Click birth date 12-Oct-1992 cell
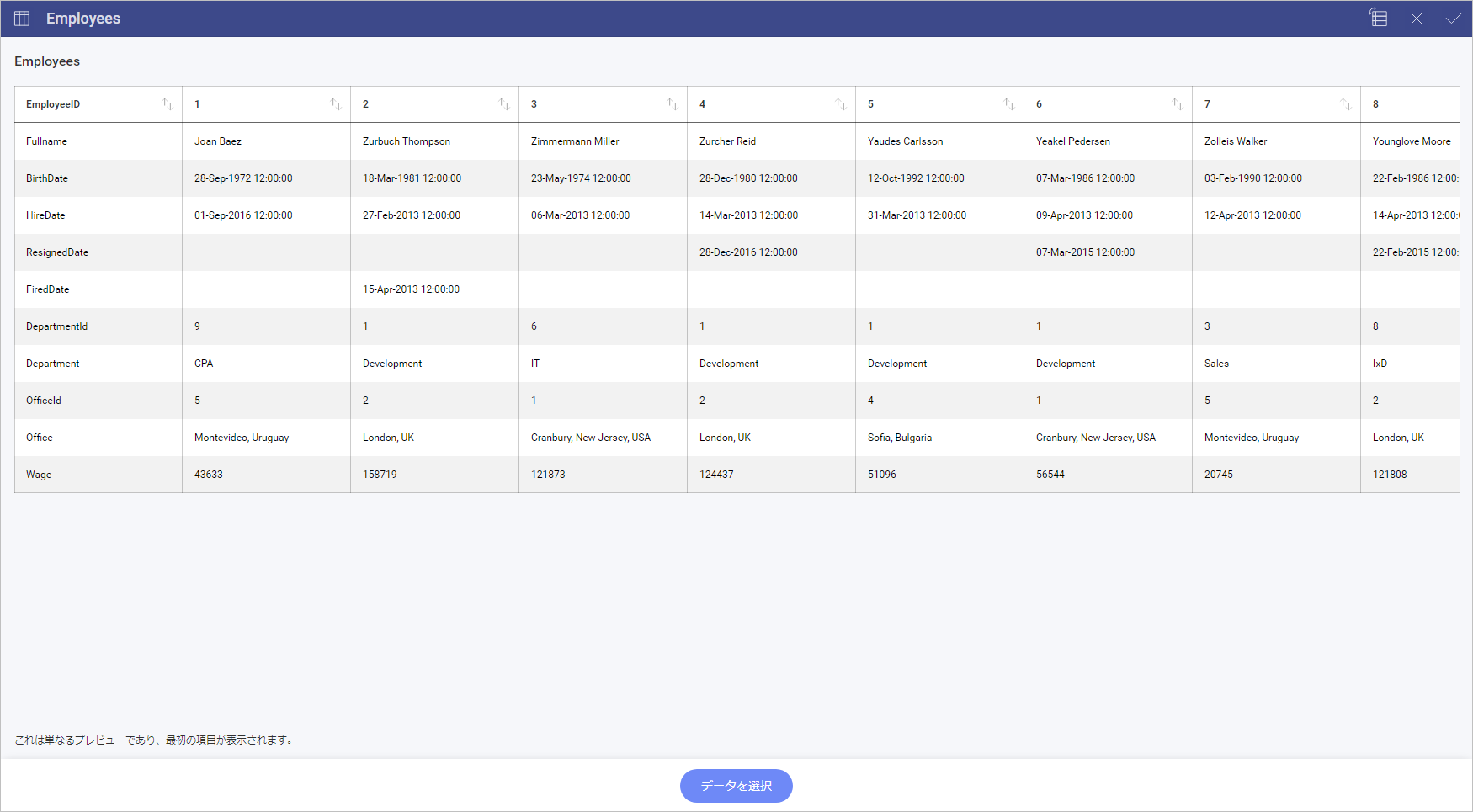The width and height of the screenshot is (1473, 812). (940, 178)
